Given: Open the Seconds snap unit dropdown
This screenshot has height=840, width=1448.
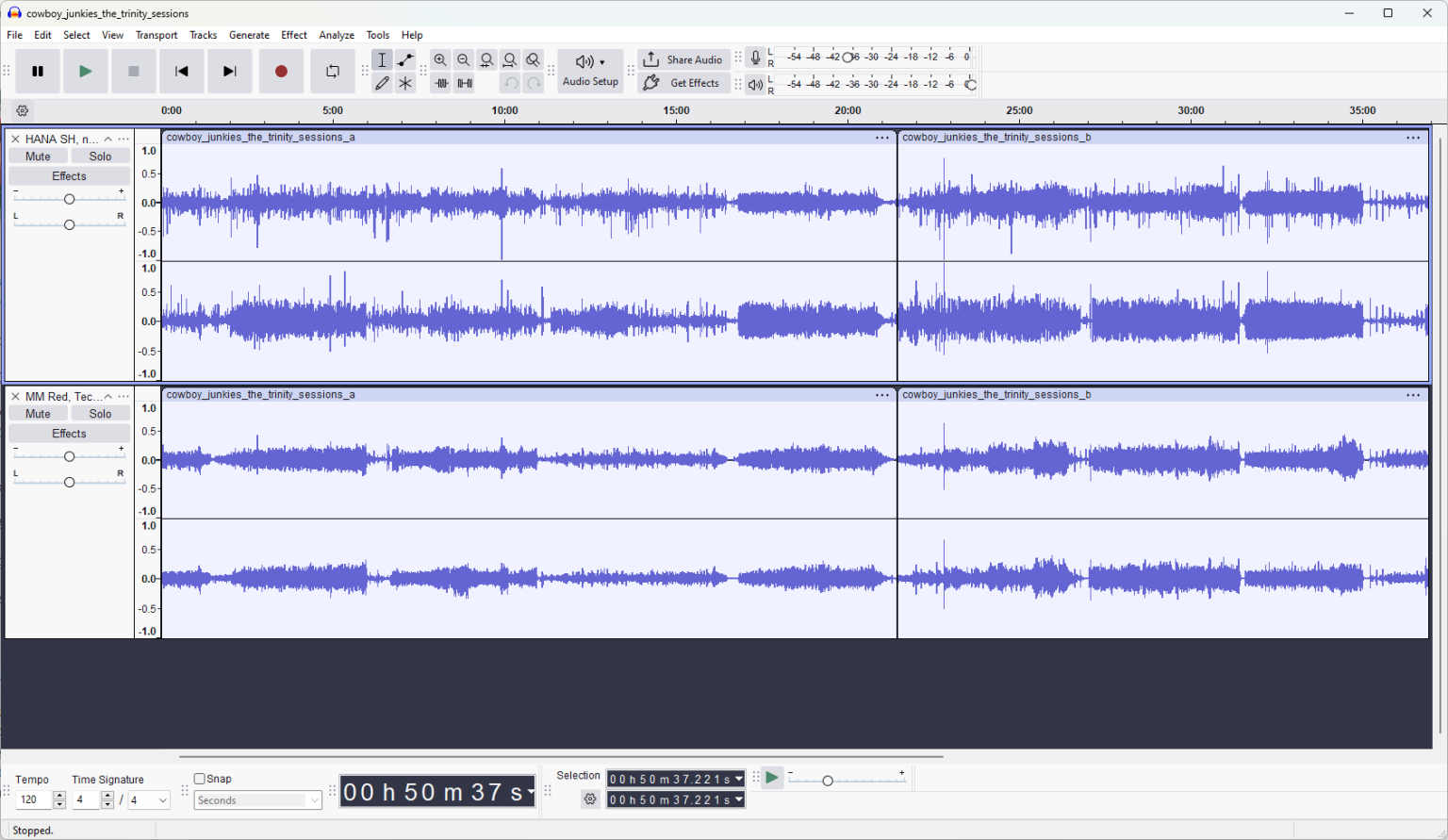Looking at the screenshot, I should coord(258,800).
